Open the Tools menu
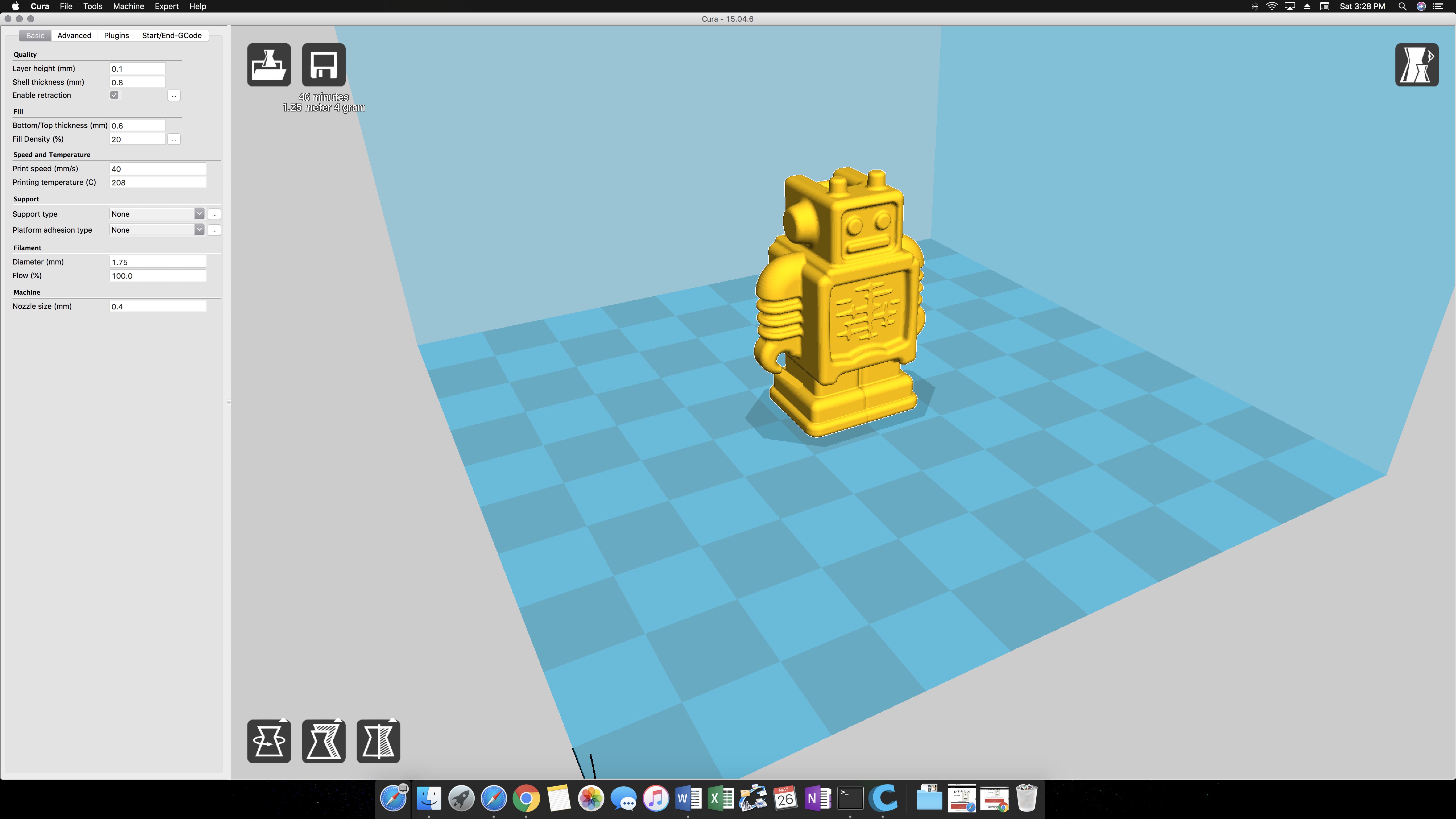Image resolution: width=1456 pixels, height=819 pixels. 93,6
